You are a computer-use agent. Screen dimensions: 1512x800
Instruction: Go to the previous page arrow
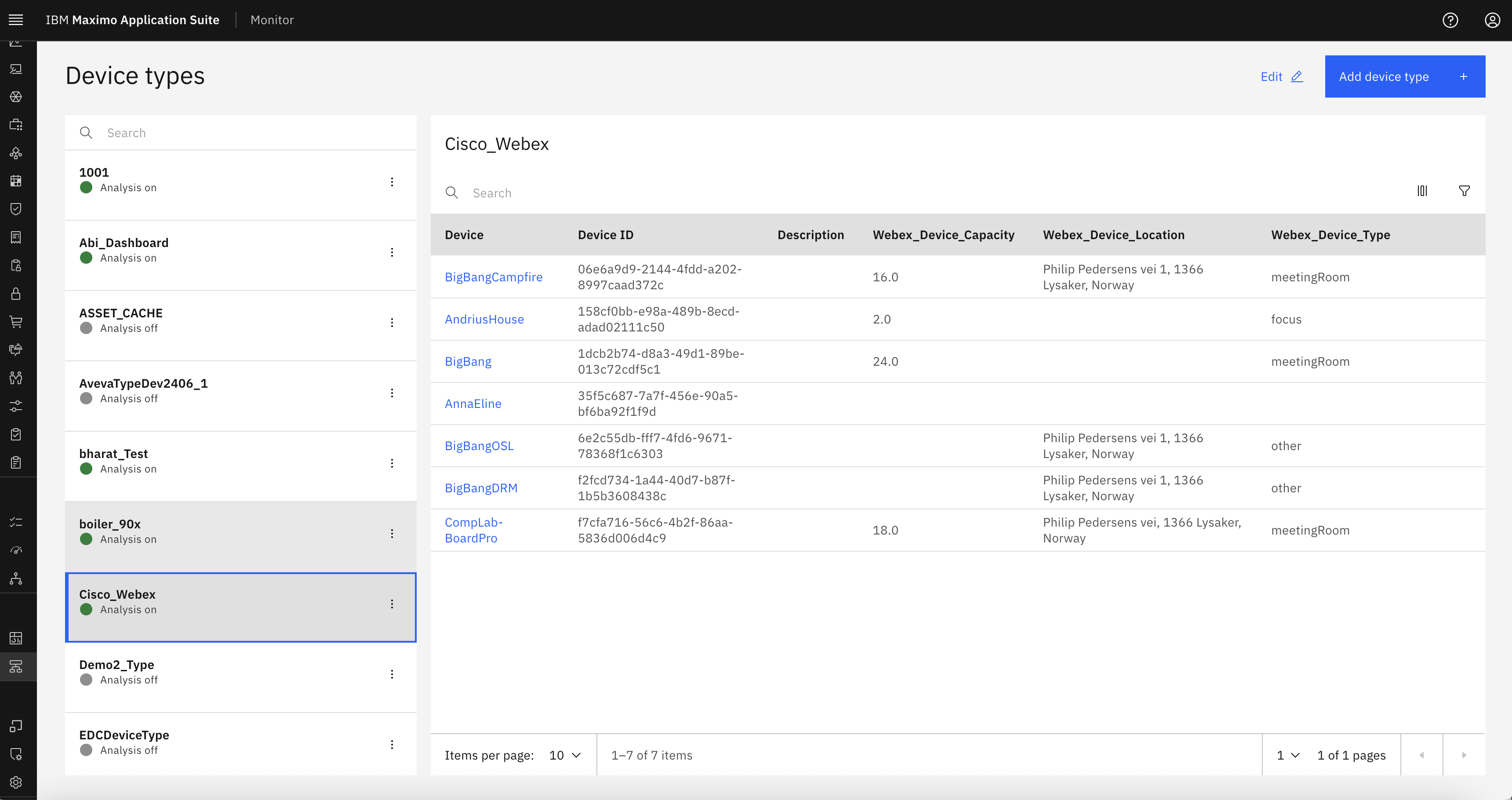1421,756
